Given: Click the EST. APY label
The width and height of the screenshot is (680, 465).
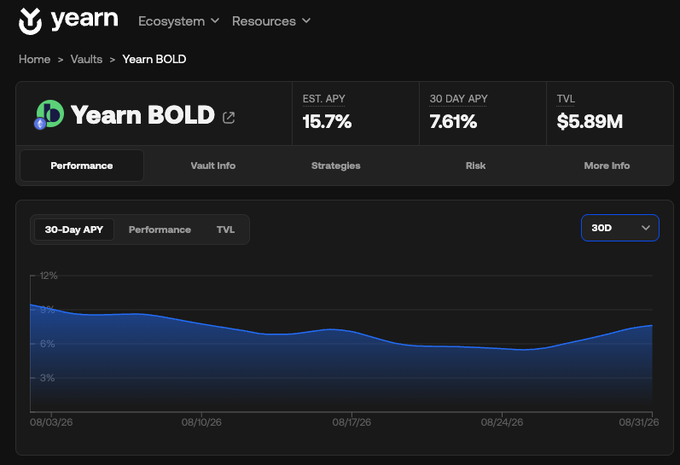Looking at the screenshot, I should (324, 99).
